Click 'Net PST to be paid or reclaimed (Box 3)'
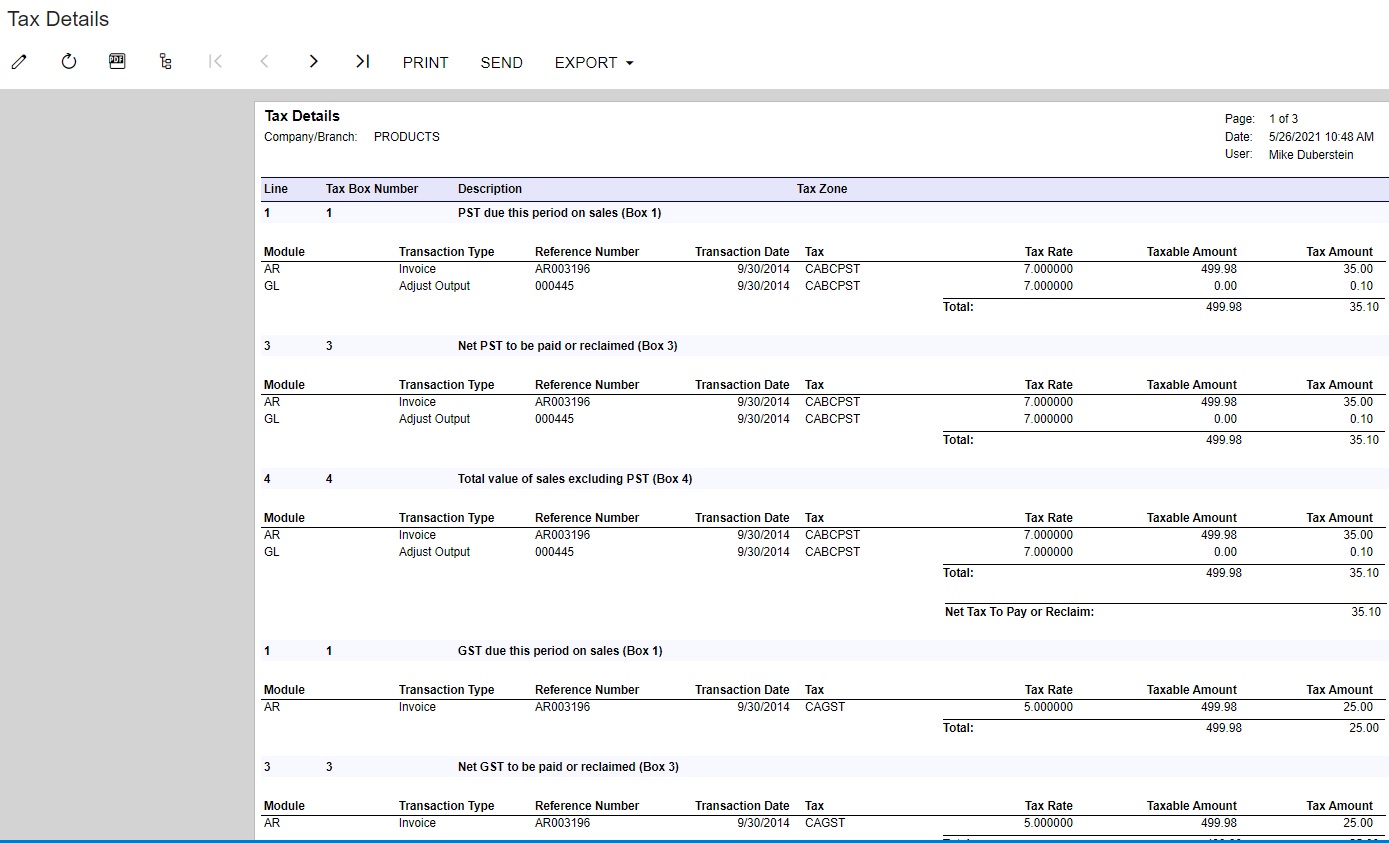The width and height of the screenshot is (1389, 843). pos(568,346)
